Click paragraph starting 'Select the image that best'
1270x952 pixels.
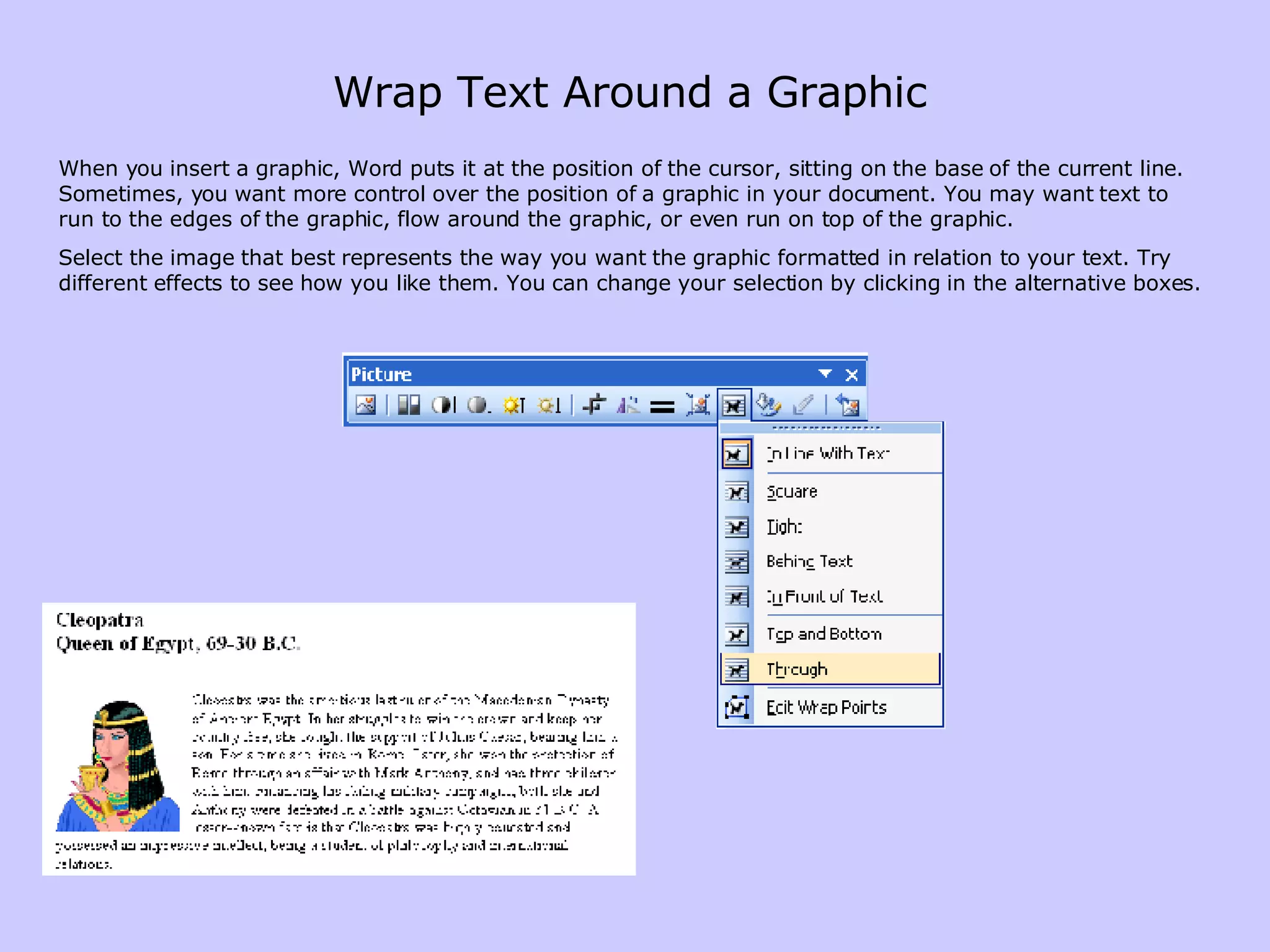coord(629,270)
